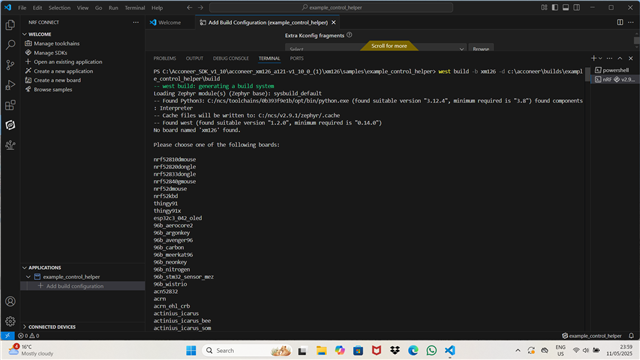
Task: Open the Selection menu
Action: [60, 8]
